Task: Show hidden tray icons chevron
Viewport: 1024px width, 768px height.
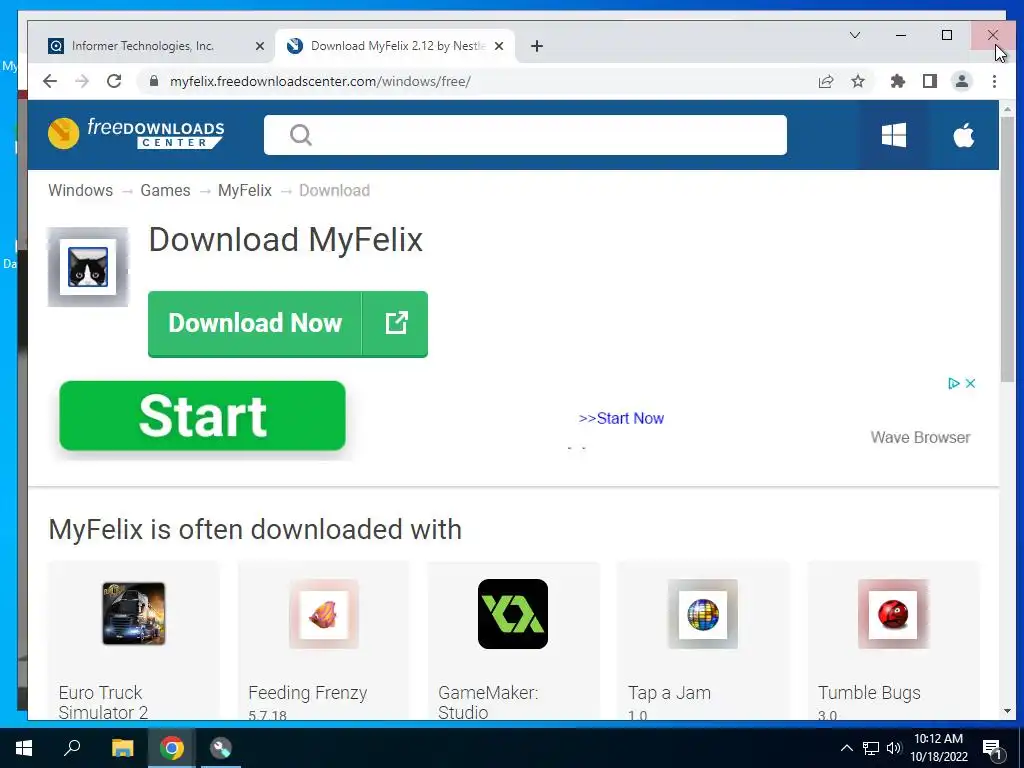Action: pos(846,748)
